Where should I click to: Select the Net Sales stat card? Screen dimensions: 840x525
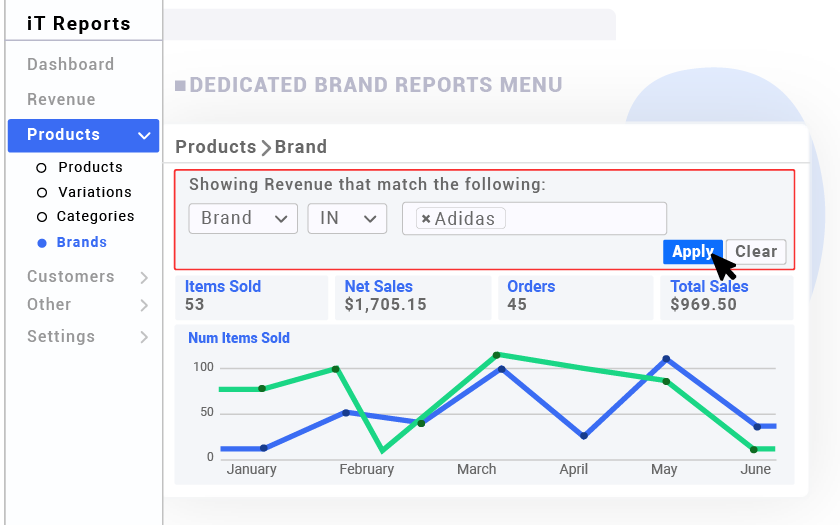tap(411, 297)
